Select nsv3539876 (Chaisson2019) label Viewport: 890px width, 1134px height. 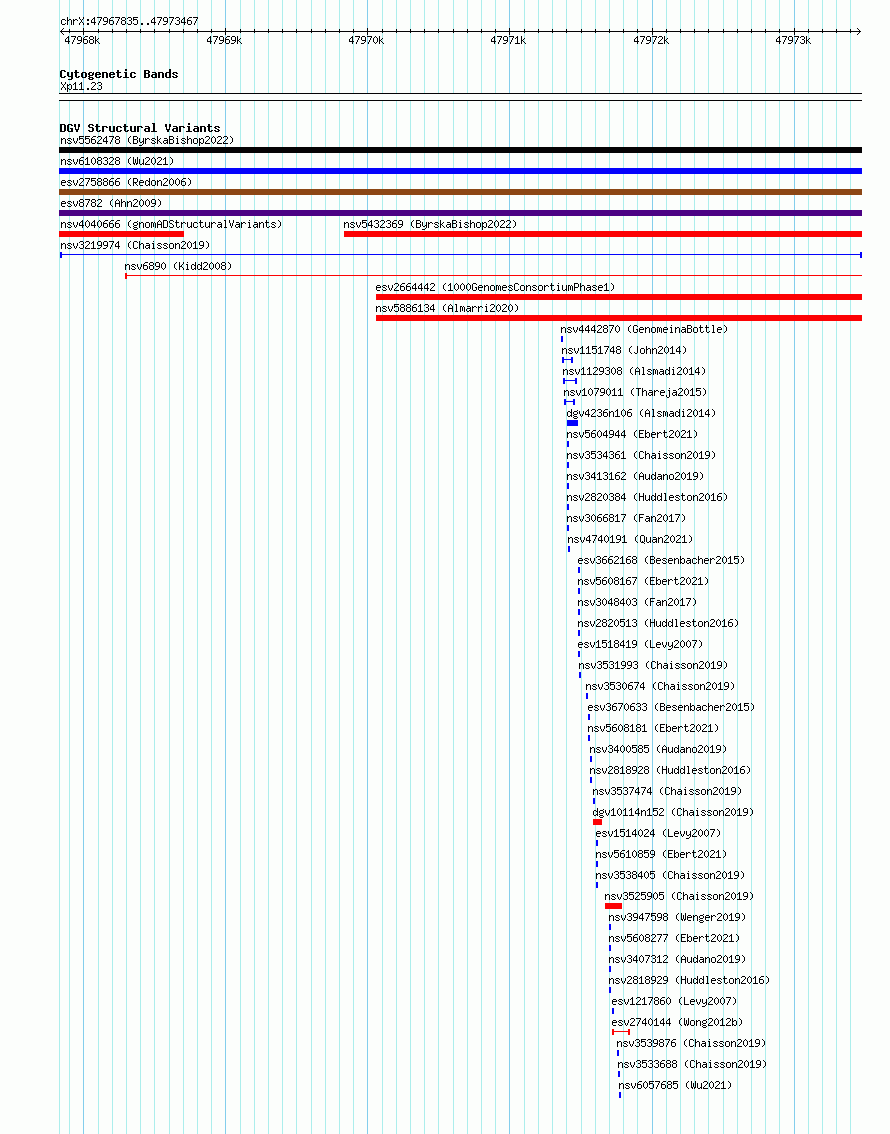tap(690, 1042)
